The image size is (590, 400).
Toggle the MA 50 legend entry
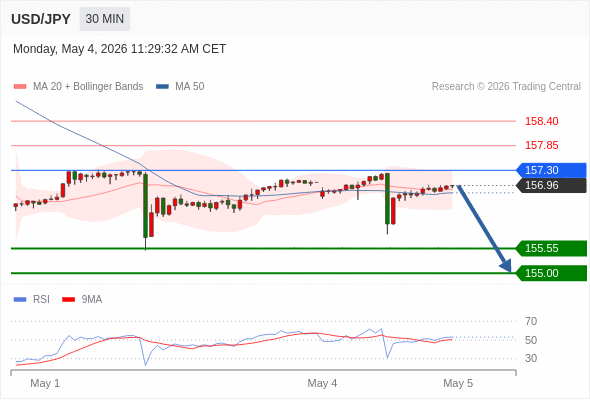[180, 87]
